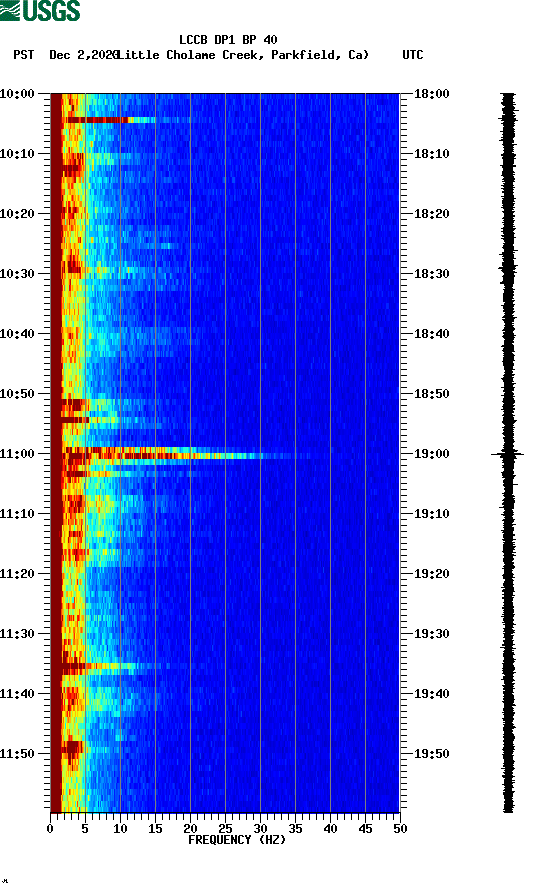This screenshot has height=892, width=552.
Task: Click the '11:40' PST time label
Action: [x=17, y=693]
